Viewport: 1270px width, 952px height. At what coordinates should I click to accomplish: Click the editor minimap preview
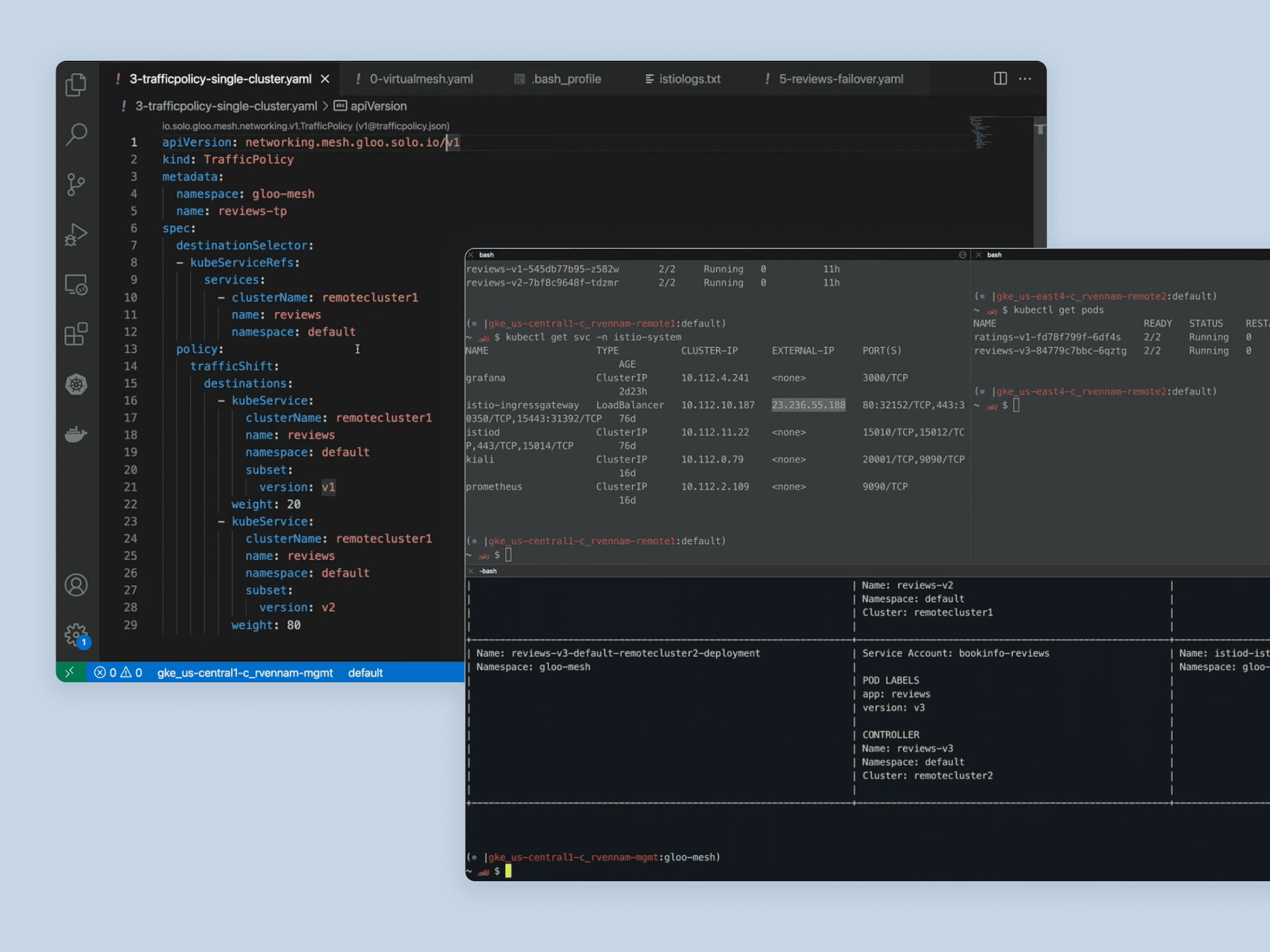tap(980, 132)
